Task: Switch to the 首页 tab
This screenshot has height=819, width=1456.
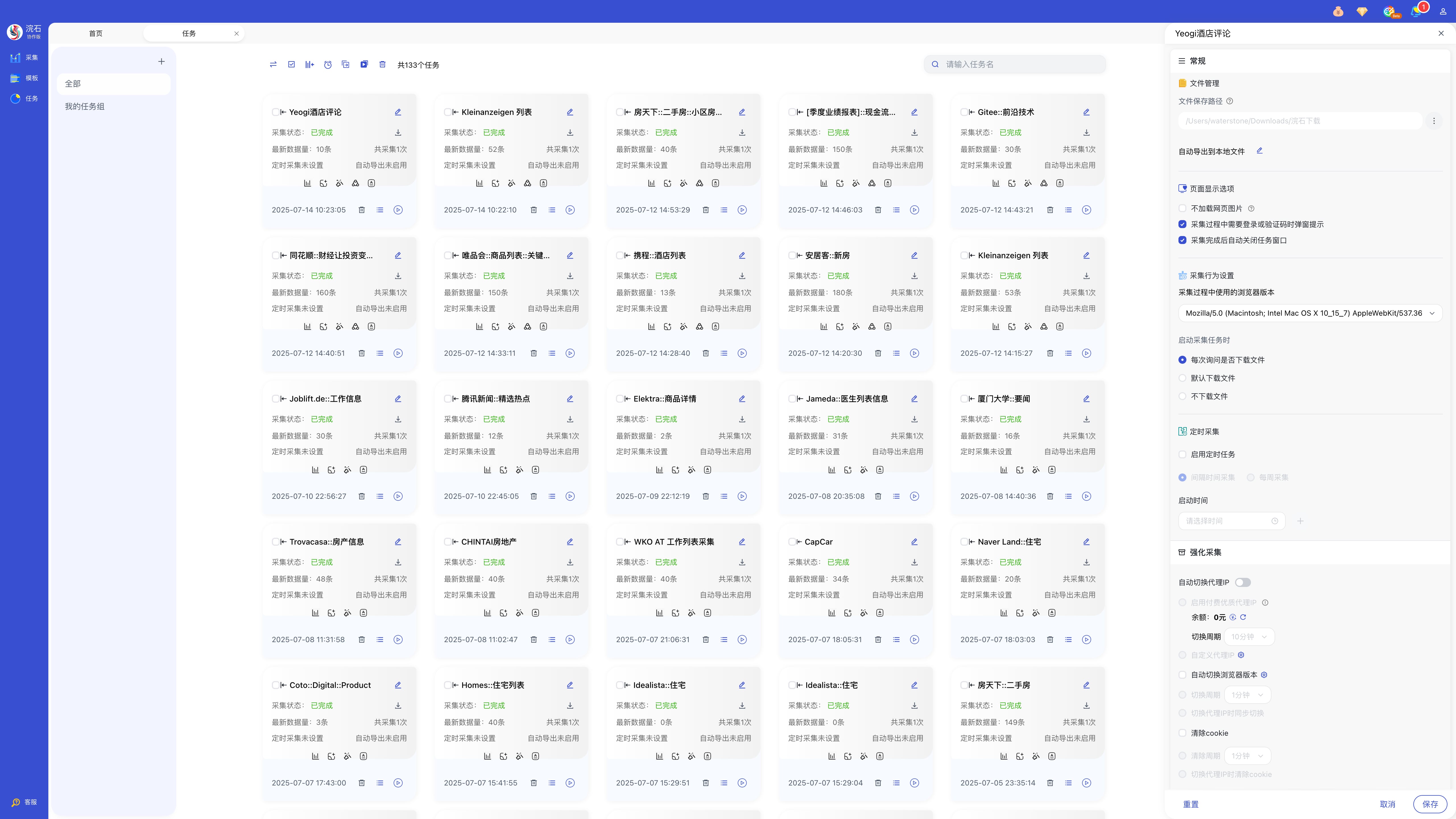Action: point(96,33)
